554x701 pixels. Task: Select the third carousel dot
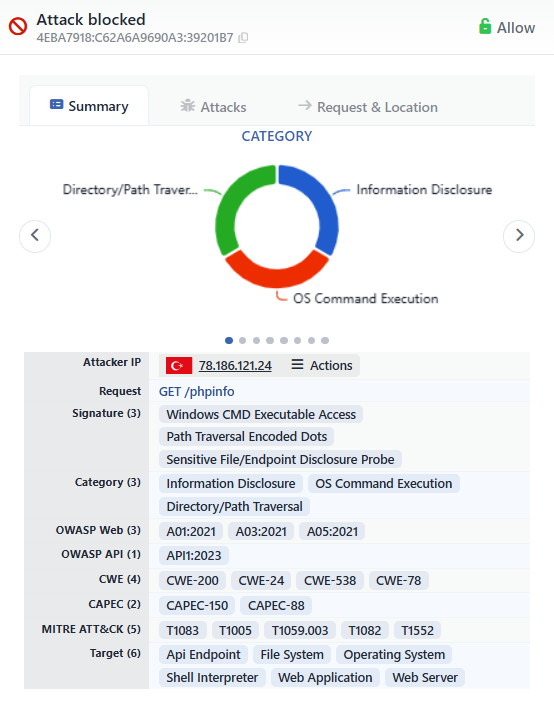coord(256,341)
